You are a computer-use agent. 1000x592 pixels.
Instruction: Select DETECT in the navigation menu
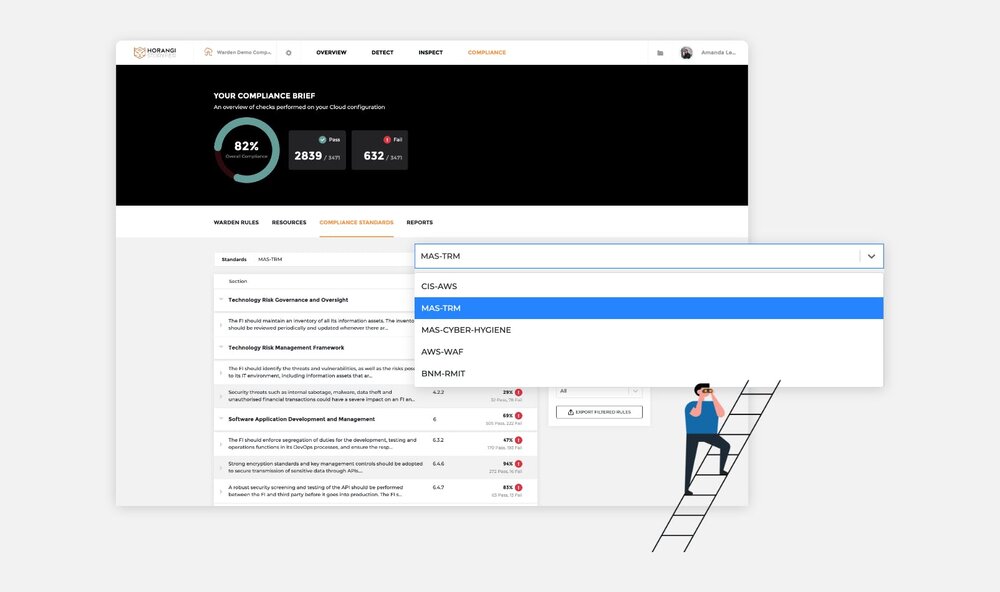pyautogui.click(x=382, y=52)
